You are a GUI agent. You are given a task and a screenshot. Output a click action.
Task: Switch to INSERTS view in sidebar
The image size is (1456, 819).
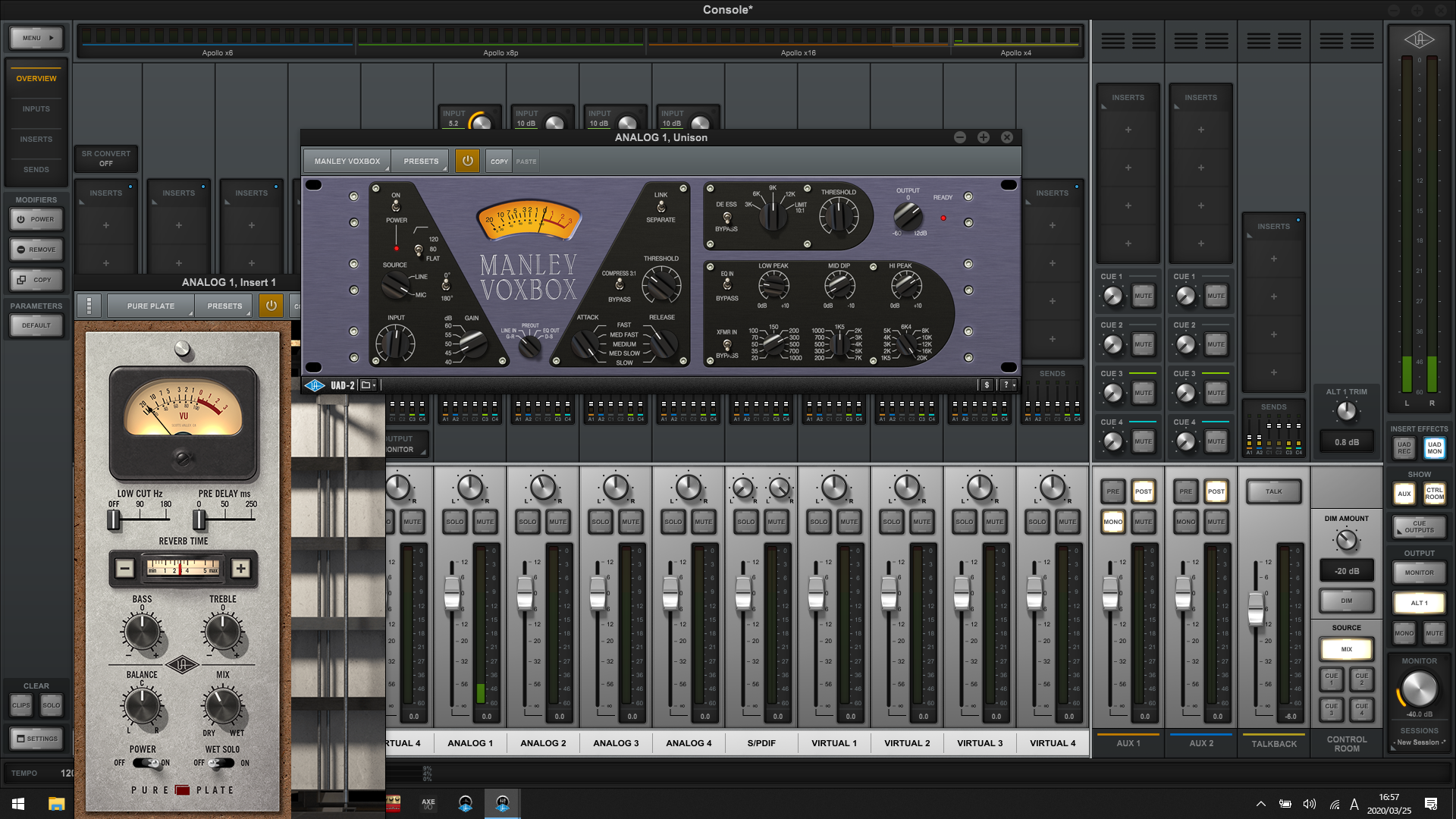click(36, 139)
